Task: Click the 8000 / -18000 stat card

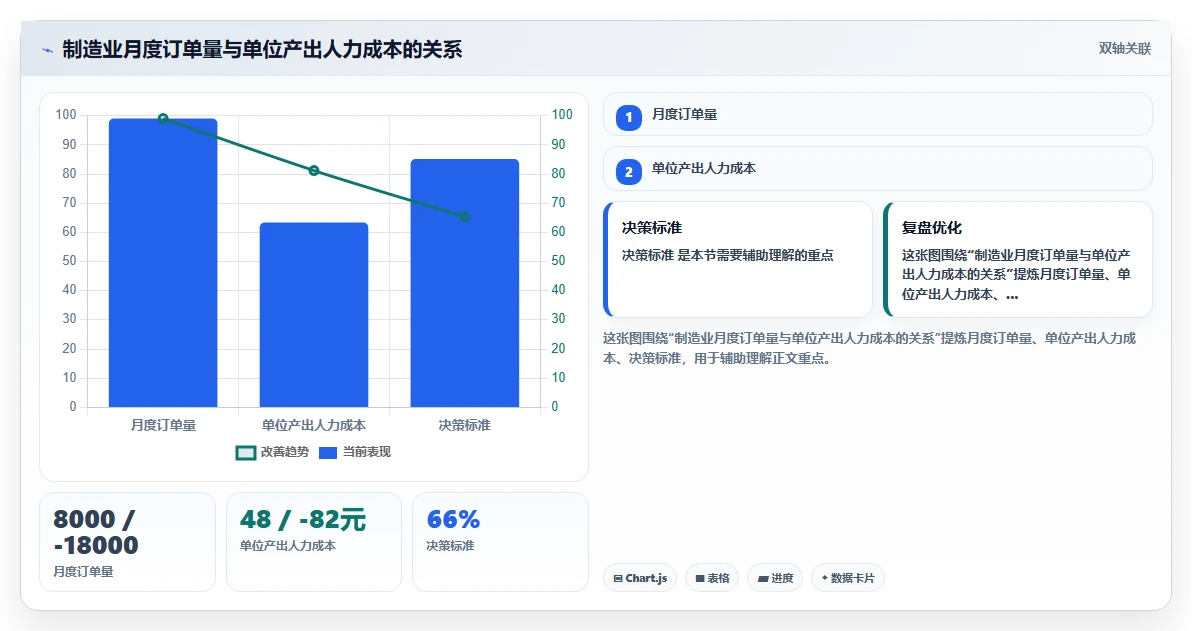Action: click(128, 542)
